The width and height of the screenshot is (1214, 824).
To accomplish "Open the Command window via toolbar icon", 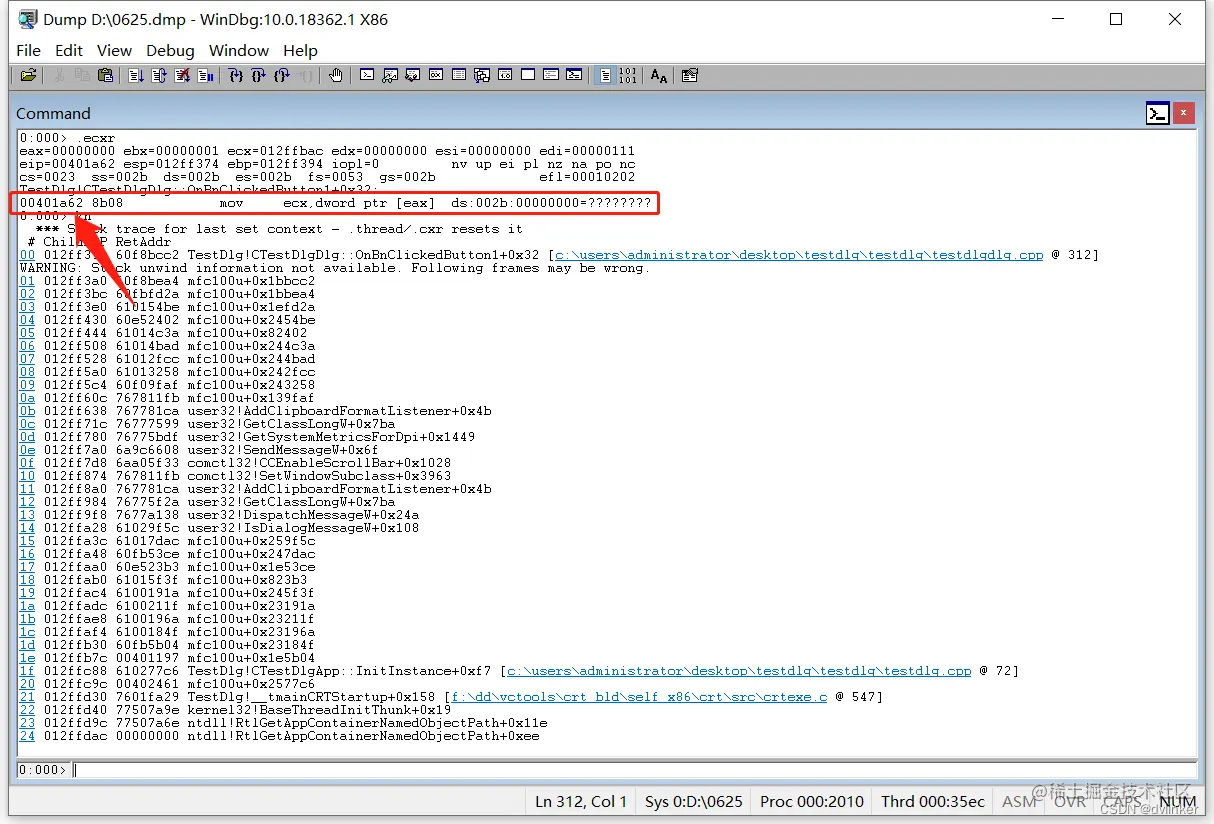I will tap(368, 75).
